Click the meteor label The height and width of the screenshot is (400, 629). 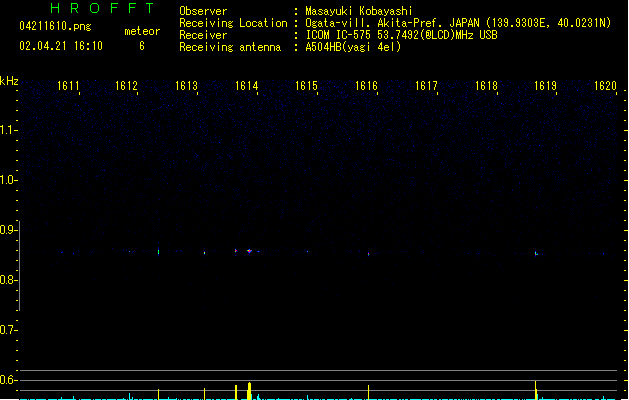[x=142, y=31]
